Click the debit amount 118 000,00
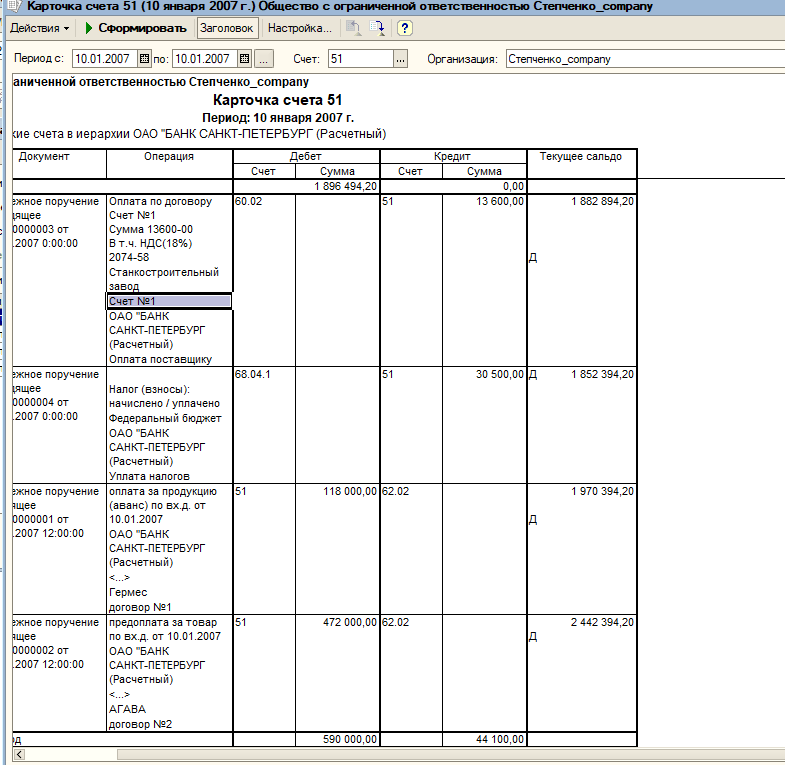785x765 pixels. [x=350, y=492]
